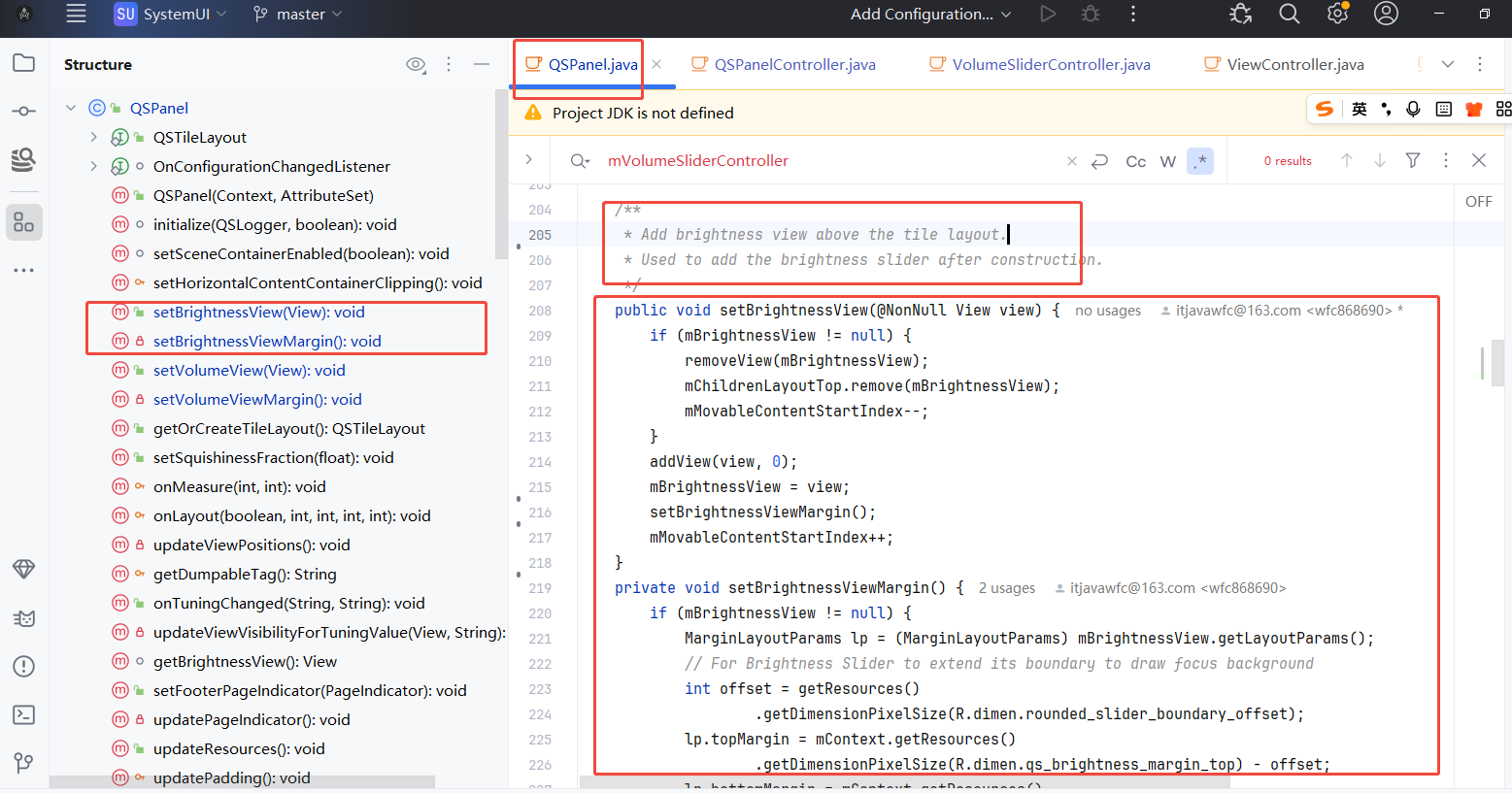Clear the search field text
Viewport: 1512px width, 793px height.
1071,161
